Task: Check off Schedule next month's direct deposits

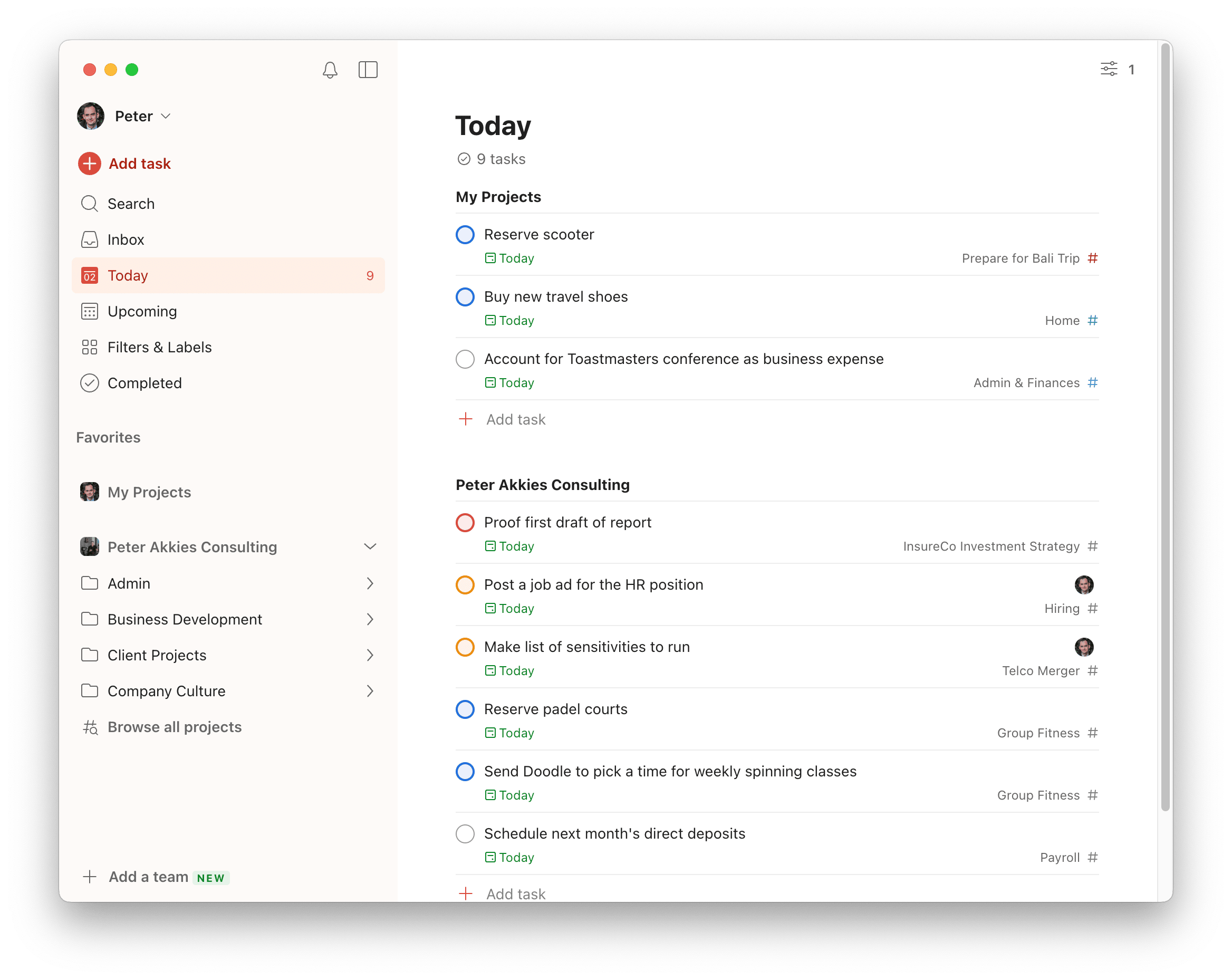Action: click(465, 834)
